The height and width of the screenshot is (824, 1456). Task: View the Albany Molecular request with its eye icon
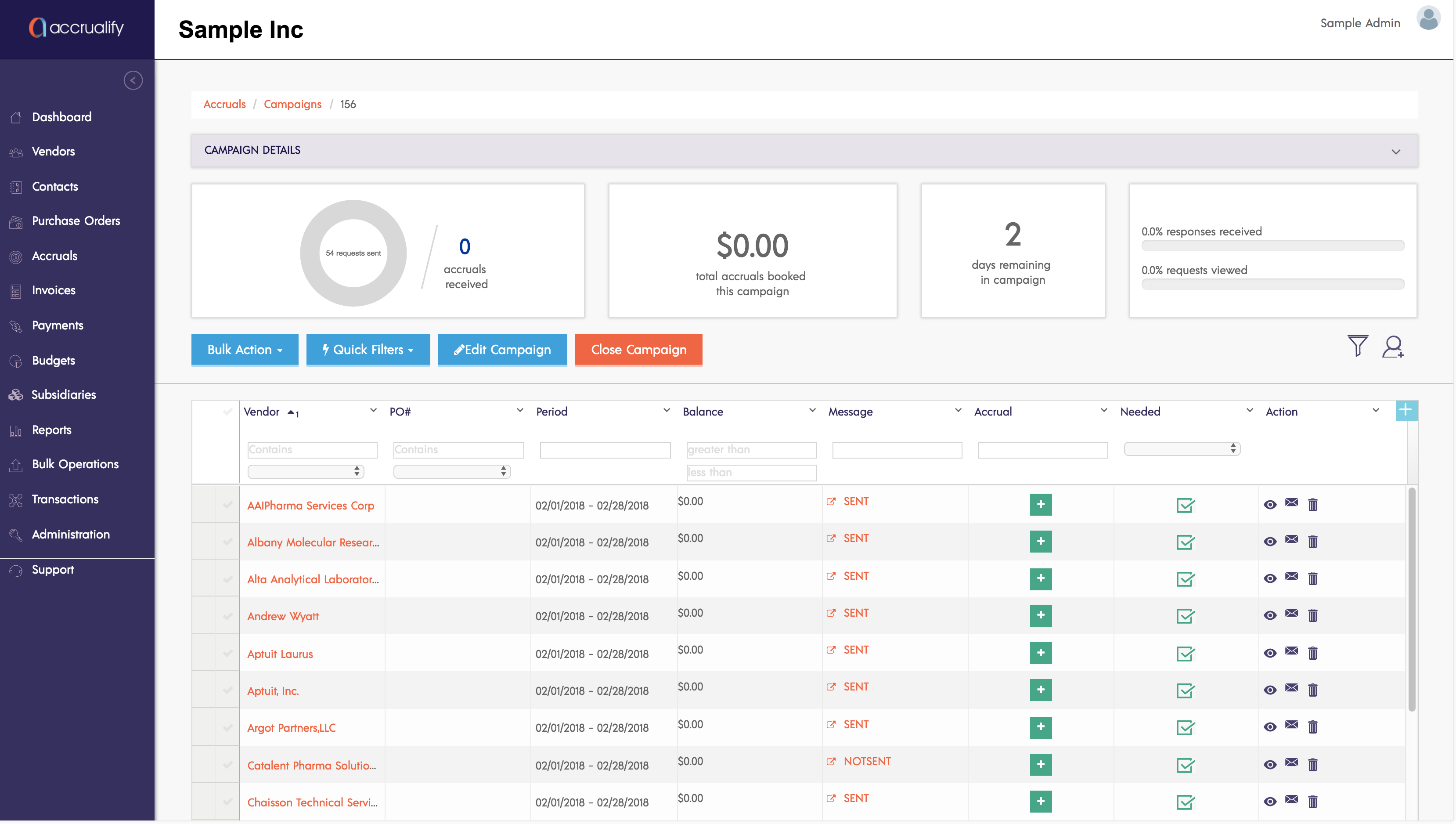tap(1269, 542)
